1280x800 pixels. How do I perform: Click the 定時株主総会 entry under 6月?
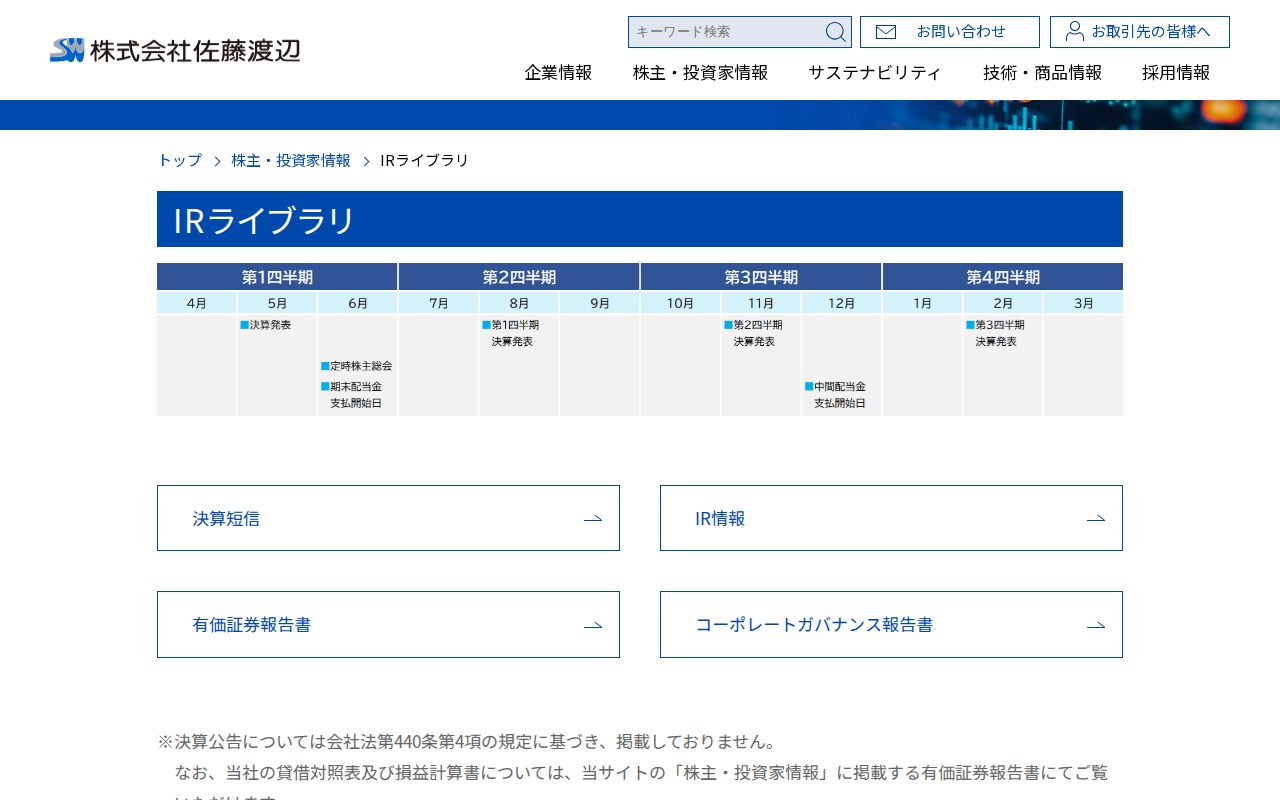[357, 366]
